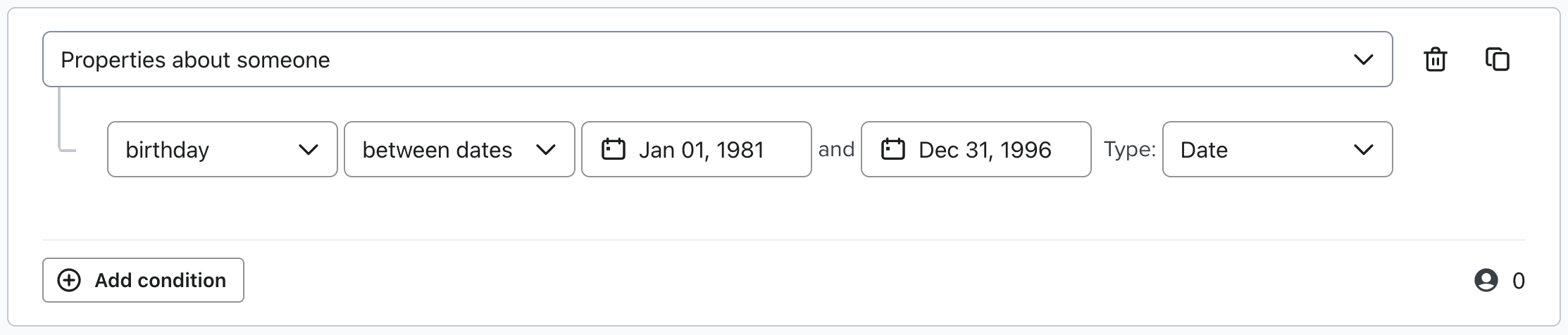Open the Type dropdown showing Date
1568x335 pixels.
[x=1276, y=149]
